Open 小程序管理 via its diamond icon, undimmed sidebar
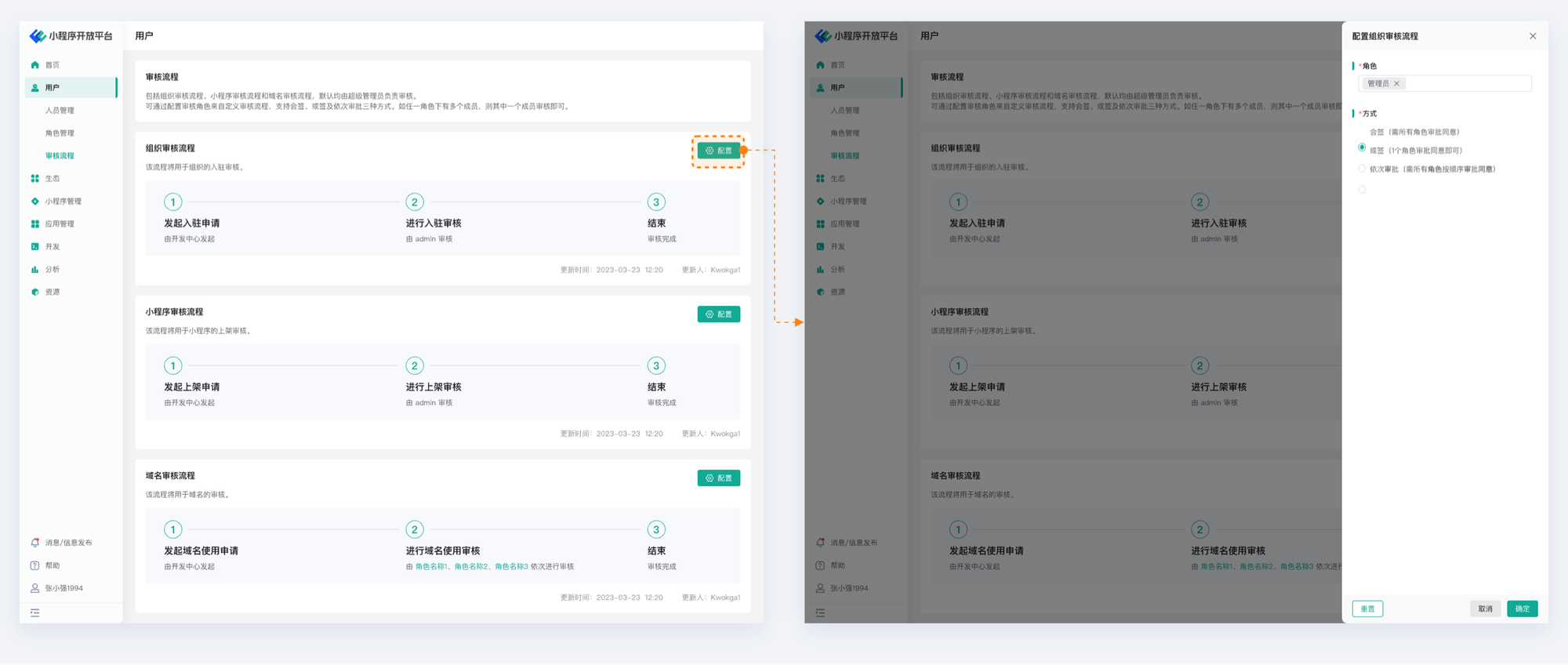This screenshot has height=665, width=1568. click(x=34, y=202)
